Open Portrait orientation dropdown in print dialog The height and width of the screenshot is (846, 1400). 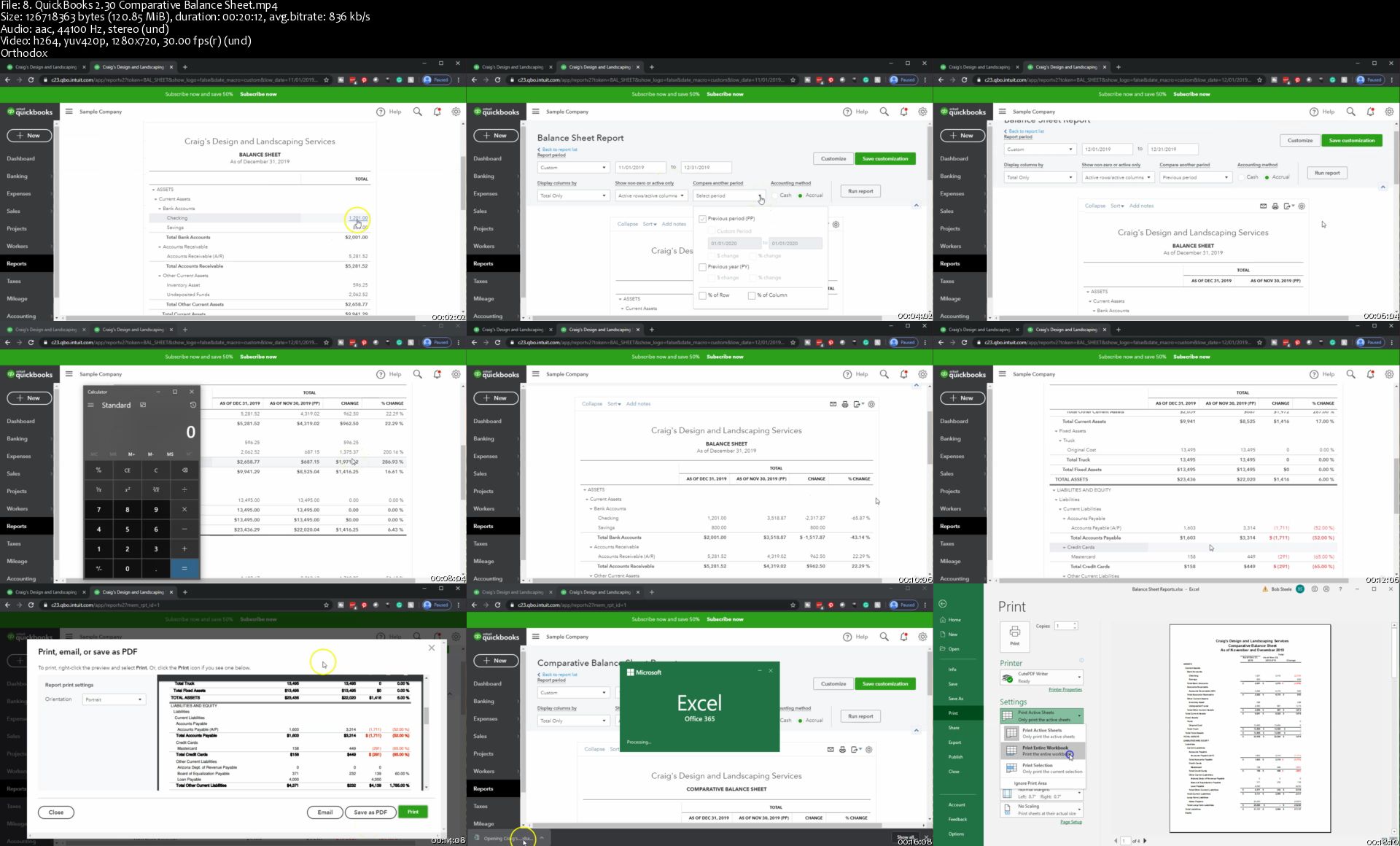[114, 699]
